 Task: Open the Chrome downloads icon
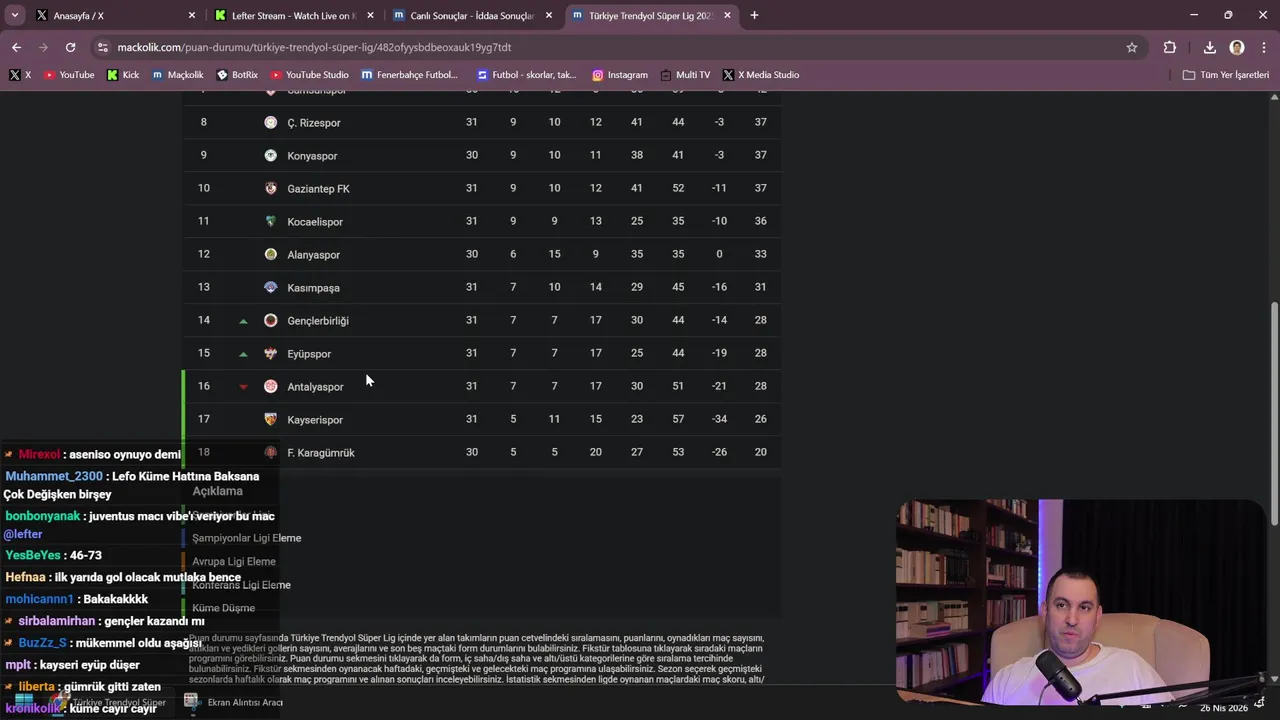[x=1209, y=47]
